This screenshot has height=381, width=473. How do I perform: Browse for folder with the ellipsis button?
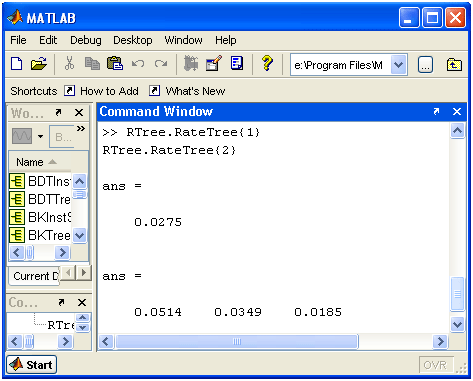[x=425, y=65]
